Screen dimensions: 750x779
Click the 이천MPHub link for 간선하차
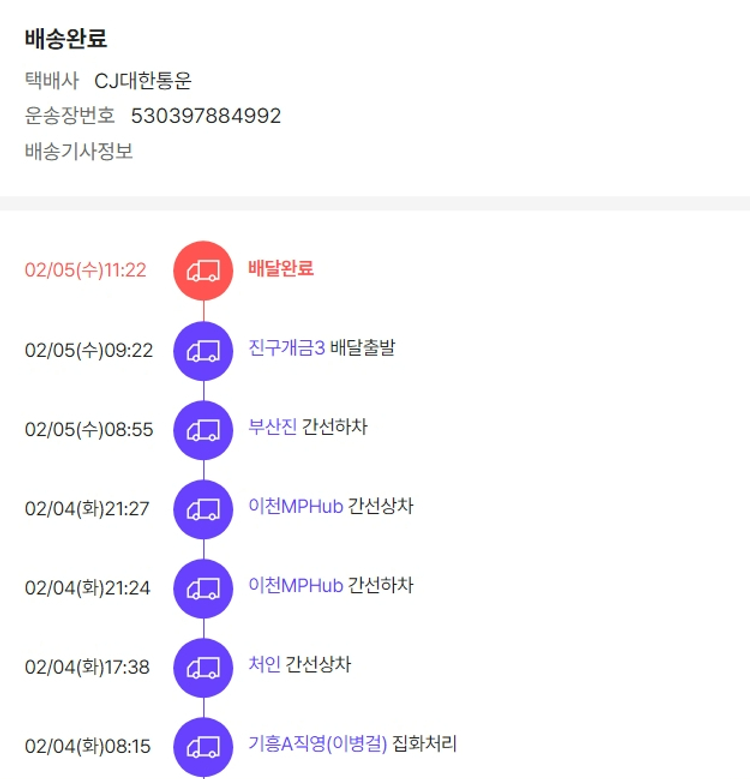(295, 585)
